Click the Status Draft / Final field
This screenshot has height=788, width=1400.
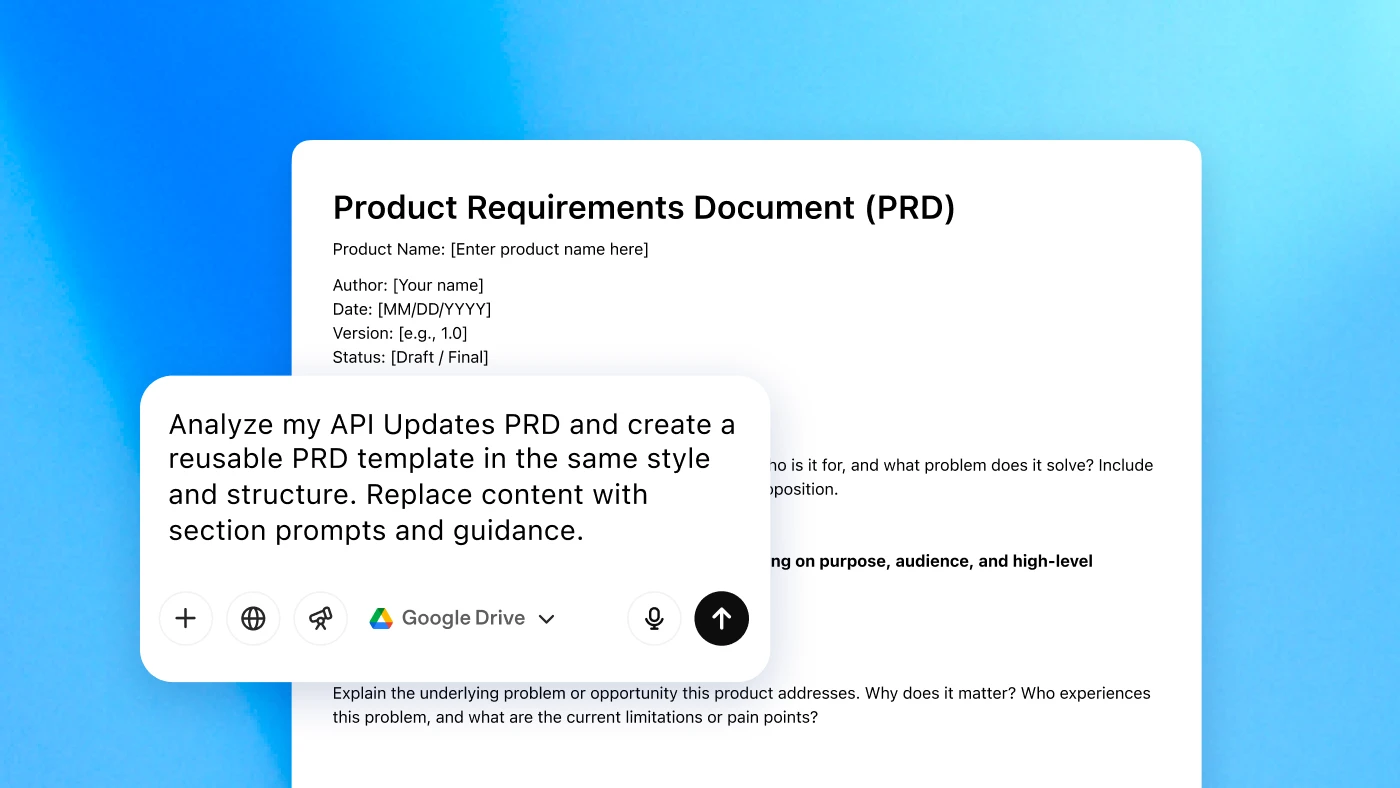click(x=410, y=357)
